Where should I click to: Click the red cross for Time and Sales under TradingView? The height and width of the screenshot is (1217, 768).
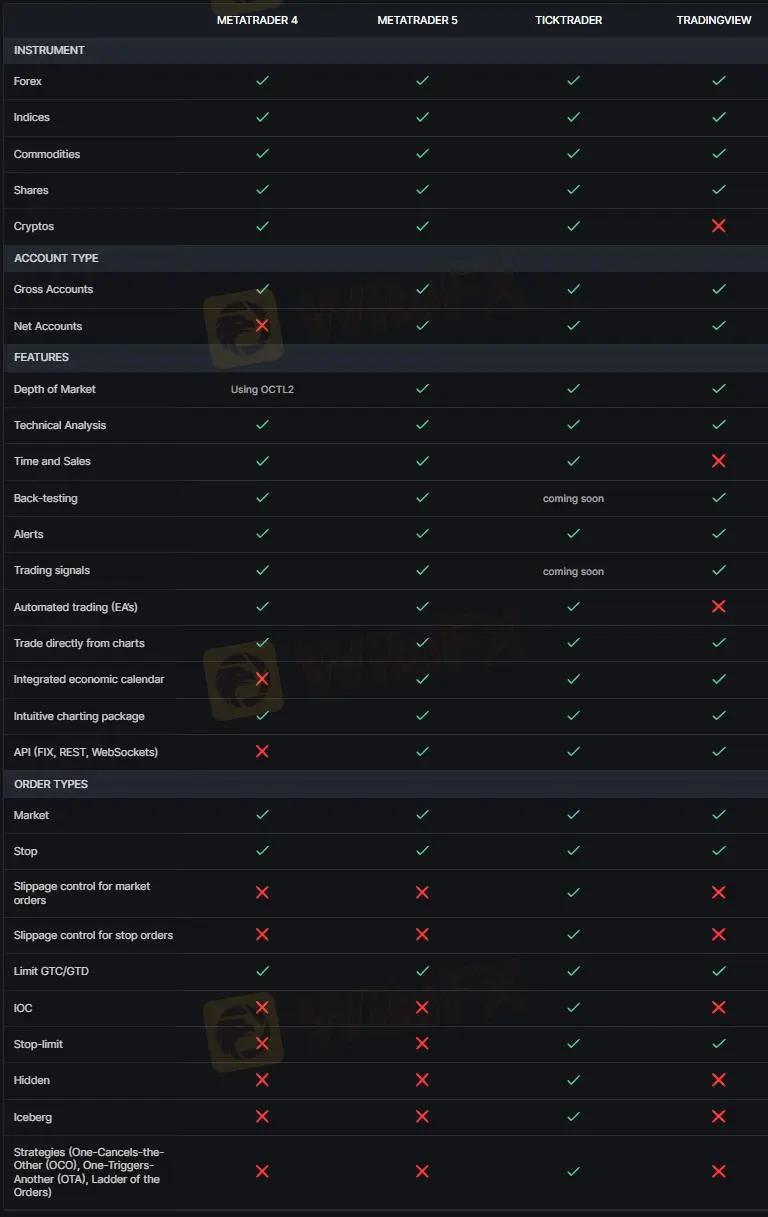[x=718, y=461]
